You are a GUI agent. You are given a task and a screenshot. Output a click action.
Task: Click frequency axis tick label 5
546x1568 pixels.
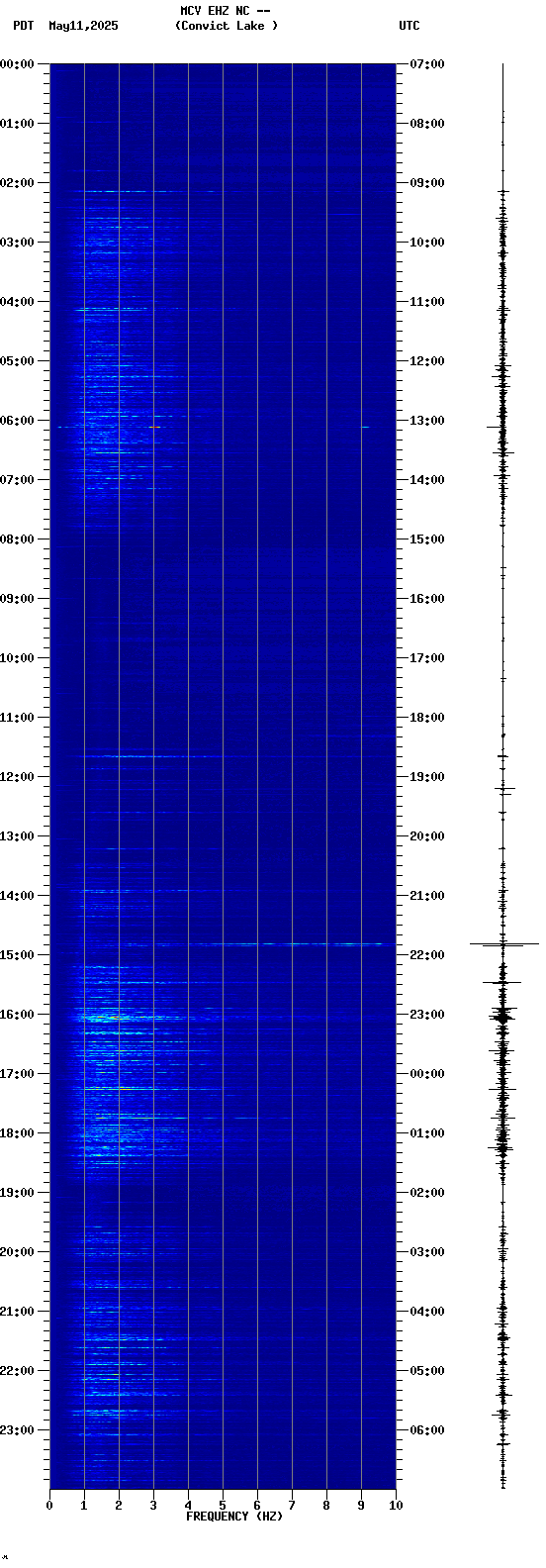(x=223, y=1506)
